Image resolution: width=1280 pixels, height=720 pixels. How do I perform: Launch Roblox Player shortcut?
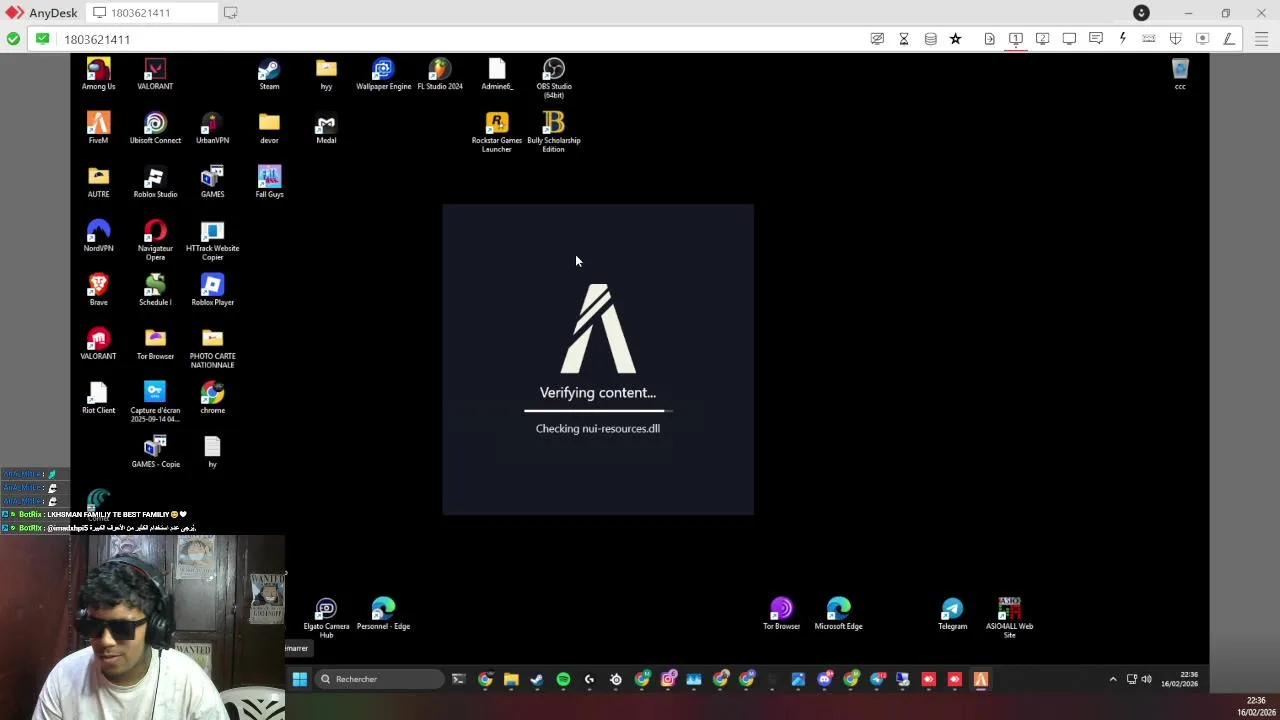[212, 291]
